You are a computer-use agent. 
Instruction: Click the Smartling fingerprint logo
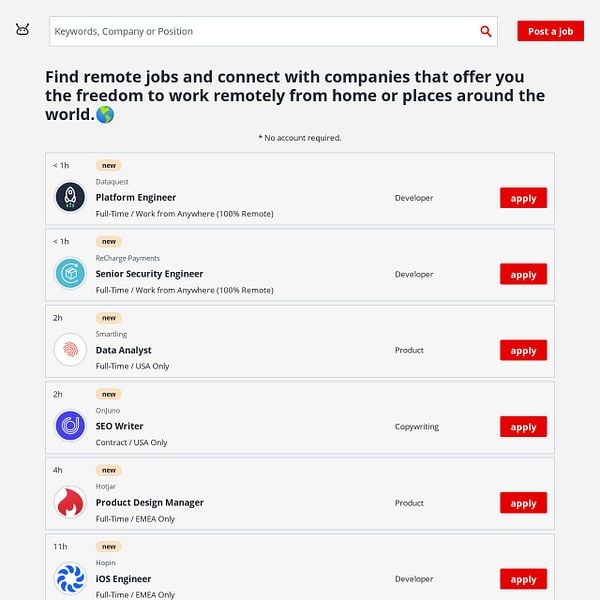70,349
